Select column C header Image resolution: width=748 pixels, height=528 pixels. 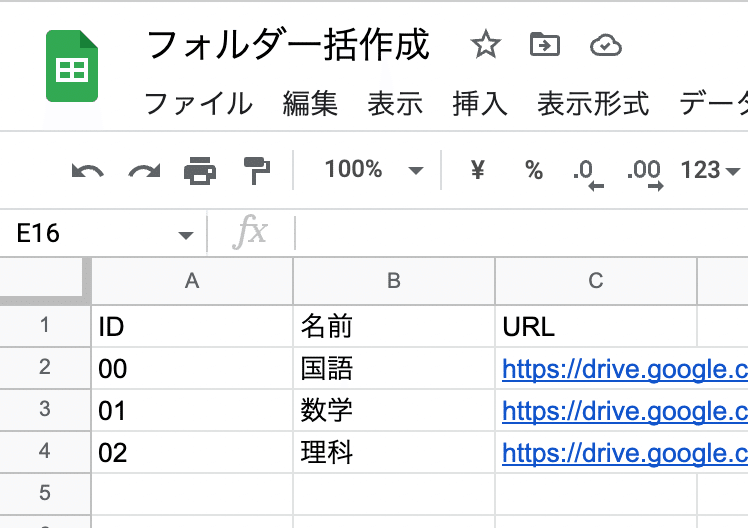pos(596,280)
